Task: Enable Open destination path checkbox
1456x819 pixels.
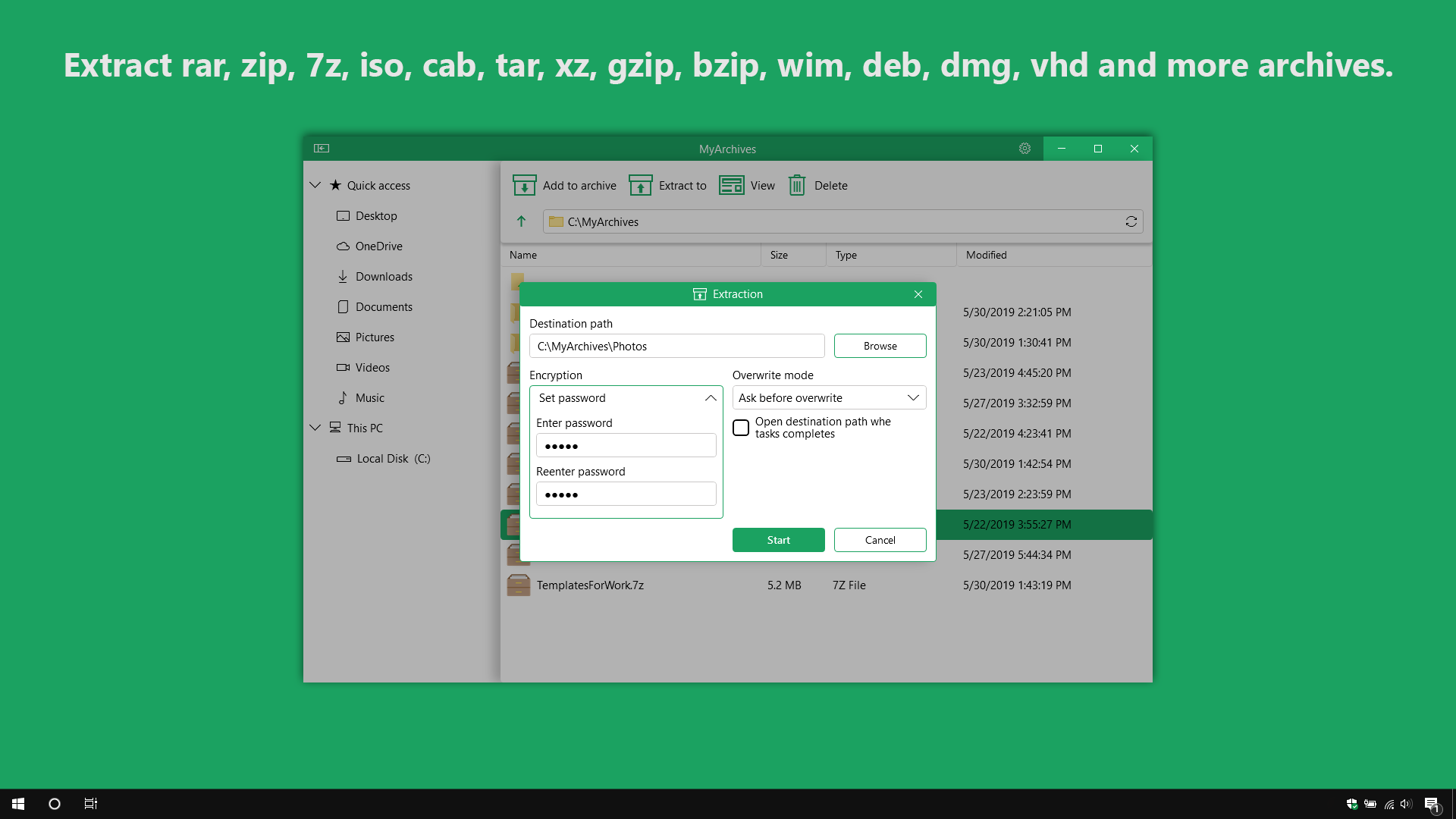Action: (x=741, y=428)
